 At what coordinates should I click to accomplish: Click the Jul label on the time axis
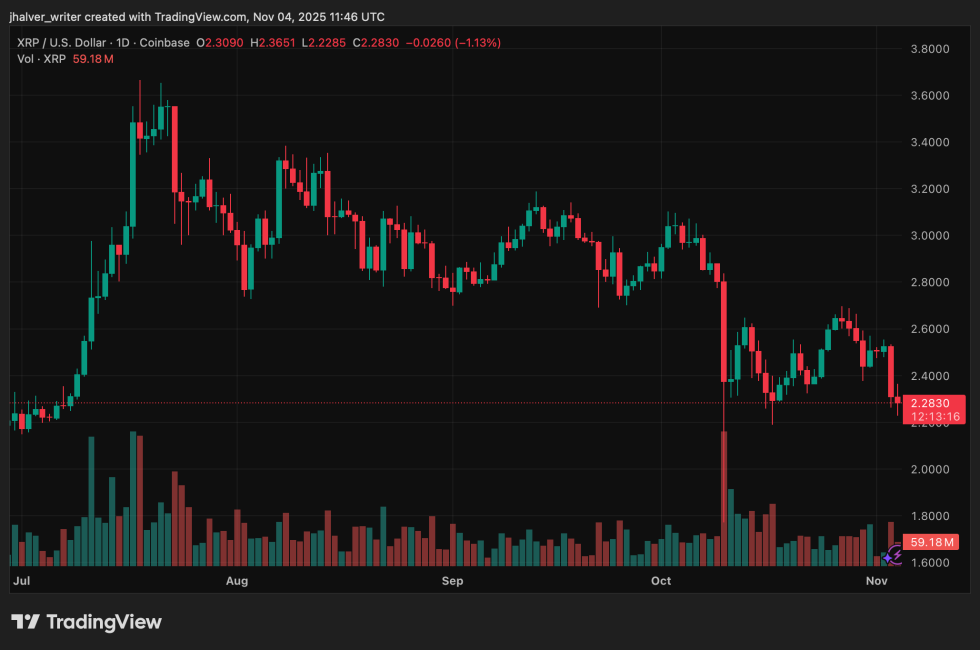[21, 580]
